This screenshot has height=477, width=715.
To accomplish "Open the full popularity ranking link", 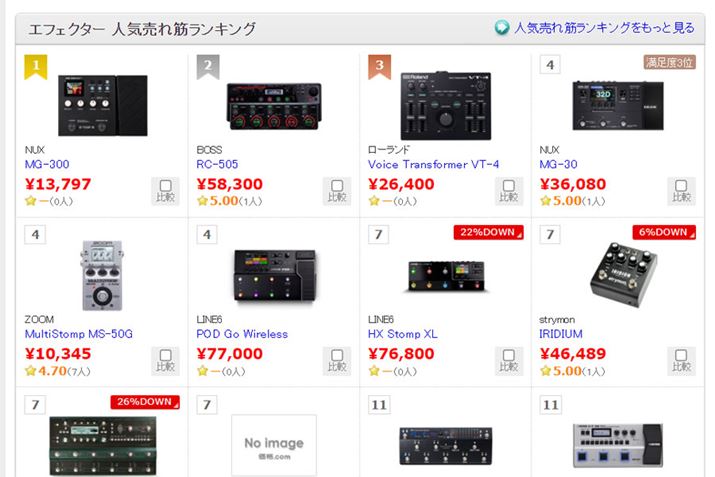I will 604,28.
